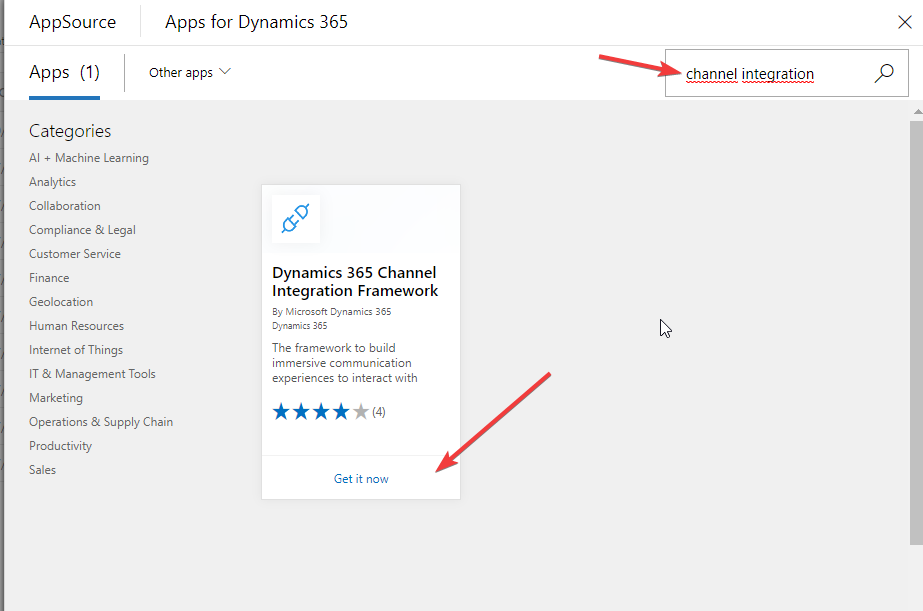
Task: Expand the Other apps dropdown
Action: coord(190,72)
